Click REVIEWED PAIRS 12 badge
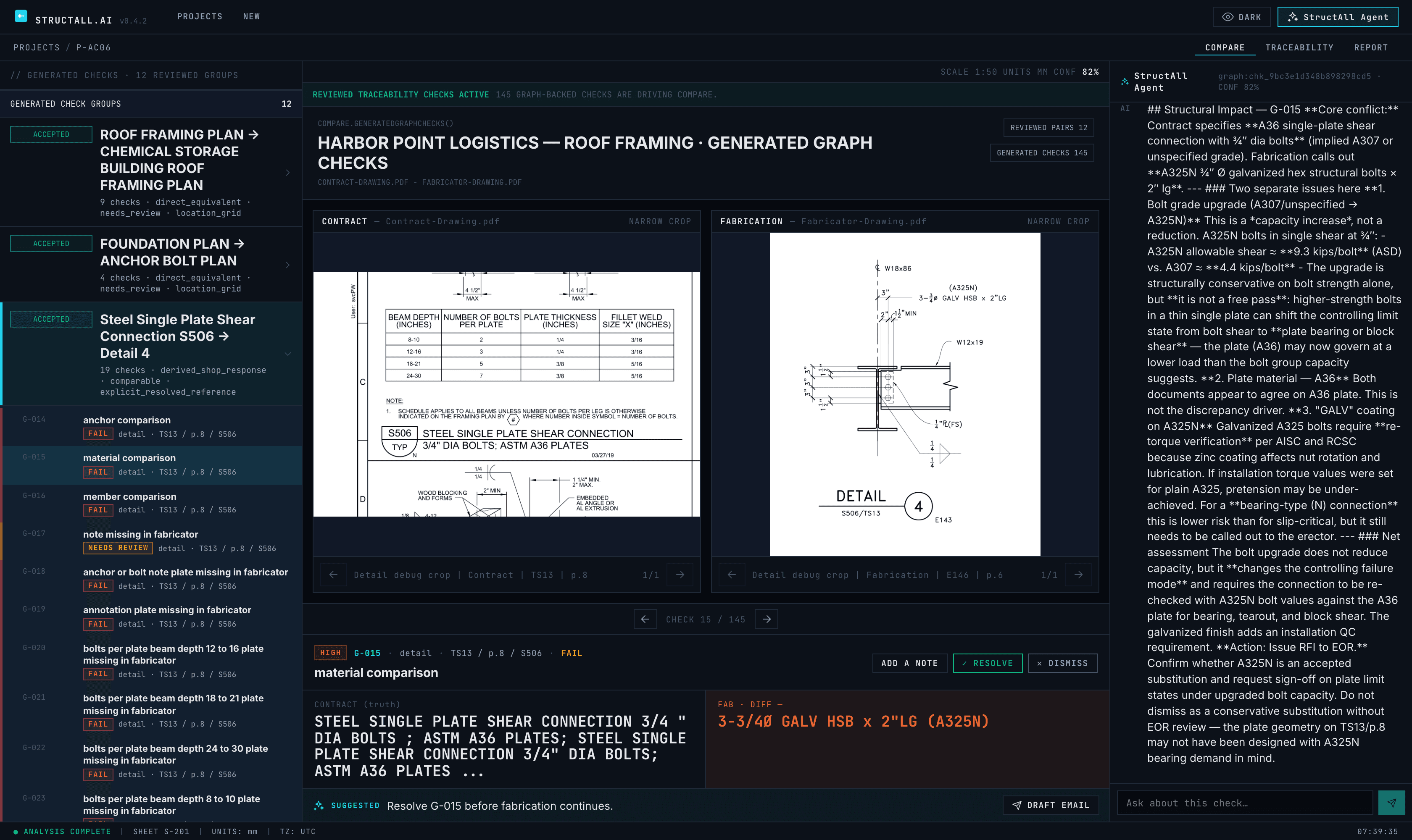The height and width of the screenshot is (840, 1412). (x=1048, y=127)
